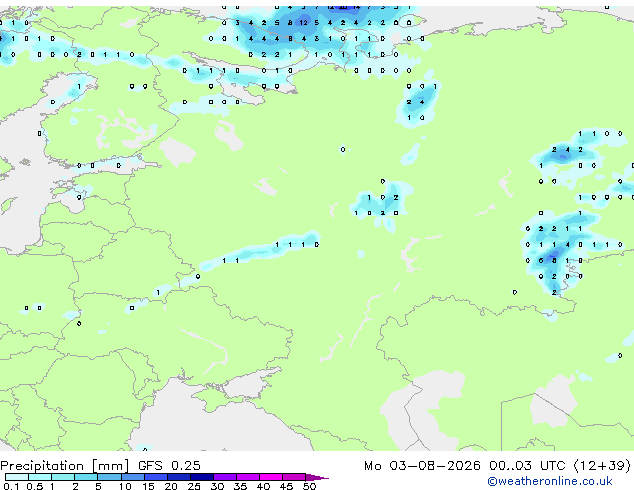Select the 35–40 mm legend swatch
This screenshot has height=490, width=634.
click(248, 477)
